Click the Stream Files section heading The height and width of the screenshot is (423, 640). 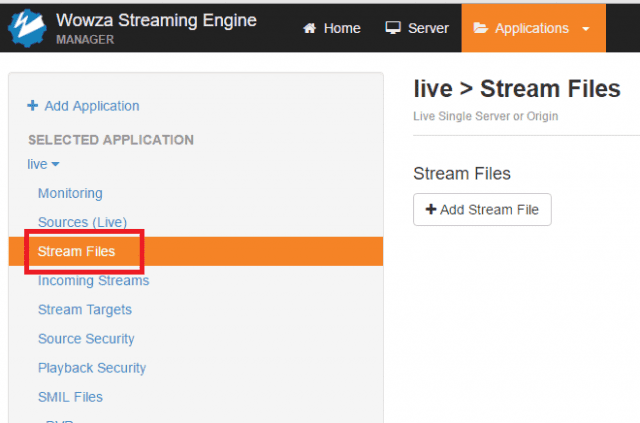click(x=462, y=174)
